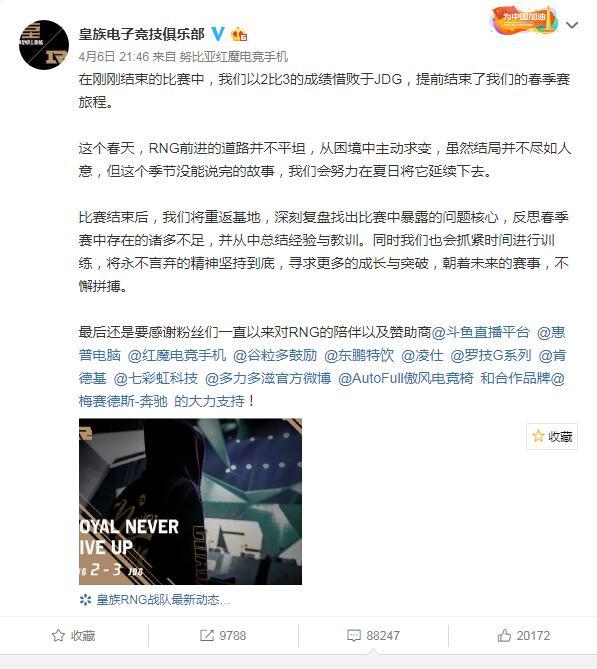The image size is (597, 669).
Task: Click the blue verified V badge
Action: click(x=218, y=34)
